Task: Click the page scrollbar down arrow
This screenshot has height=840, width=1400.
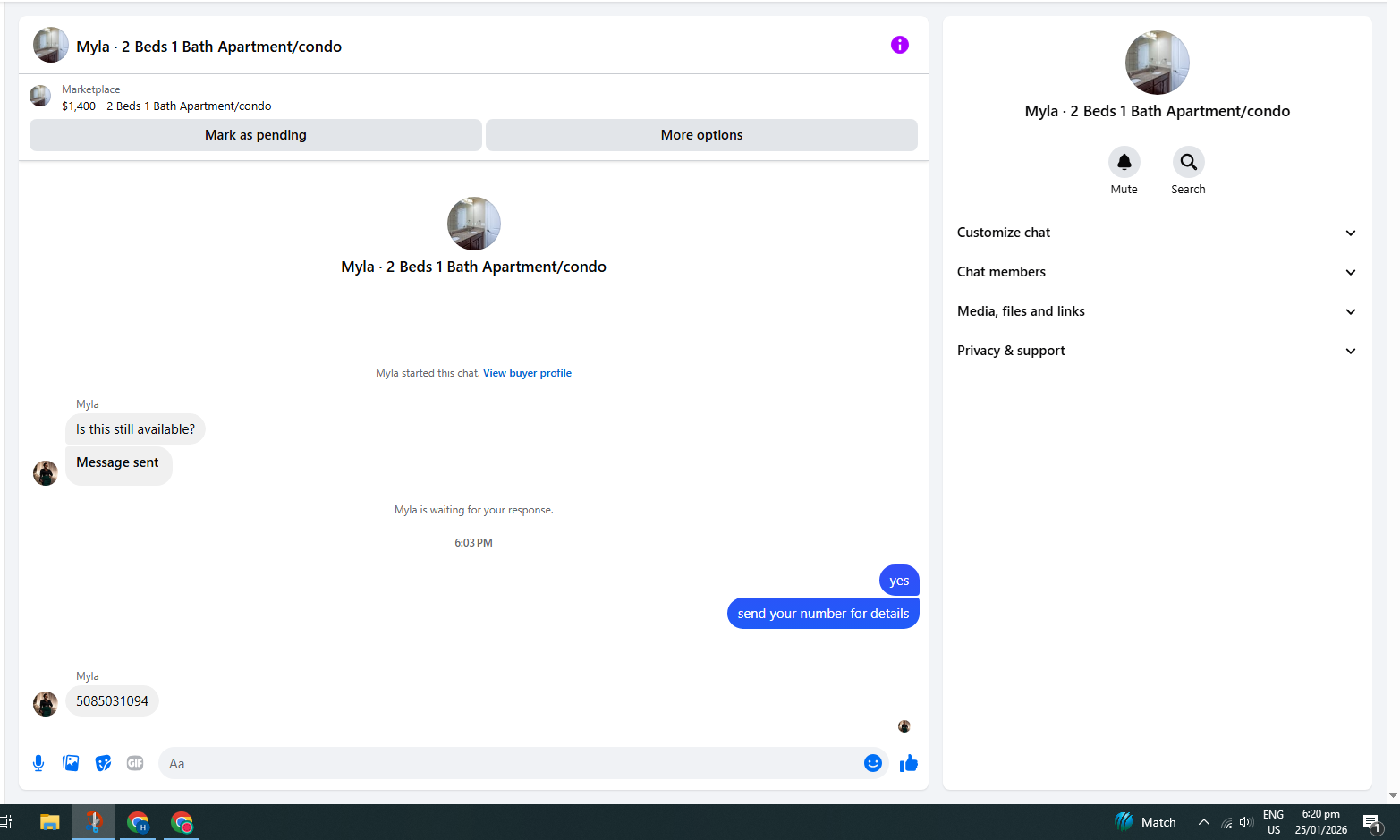Action: point(1393,795)
